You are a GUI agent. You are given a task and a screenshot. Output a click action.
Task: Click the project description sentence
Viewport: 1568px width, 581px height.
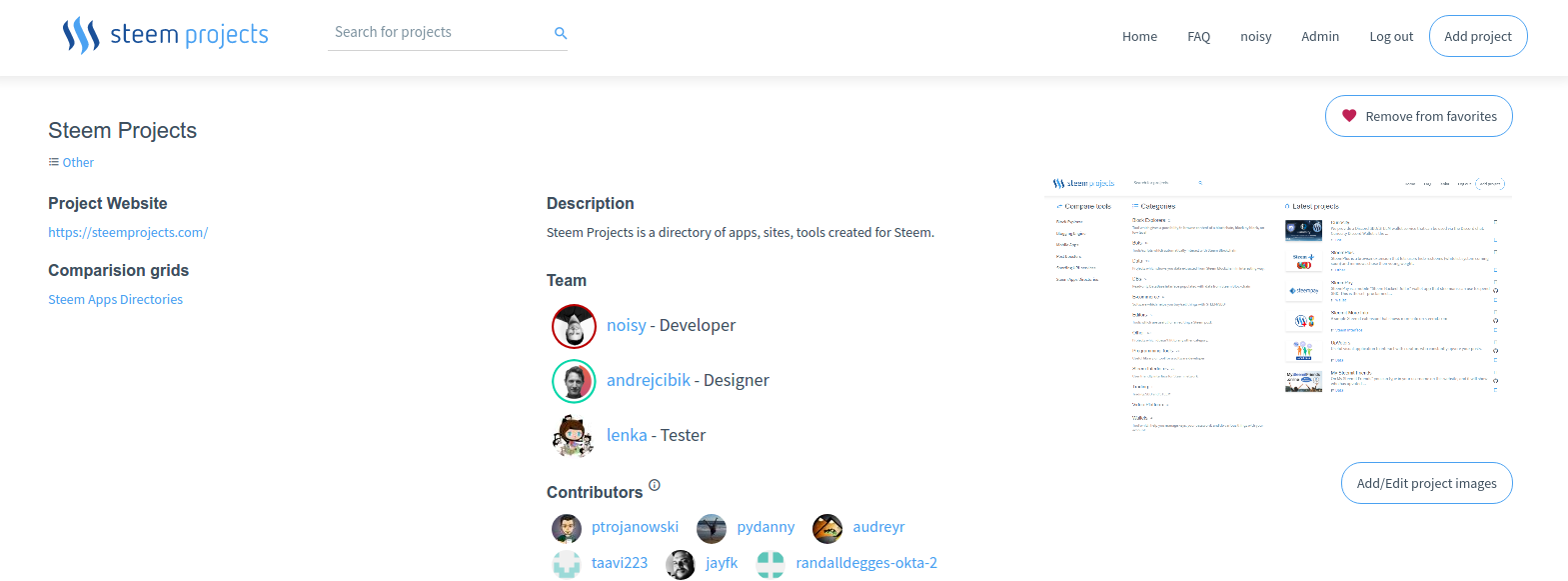point(741,232)
